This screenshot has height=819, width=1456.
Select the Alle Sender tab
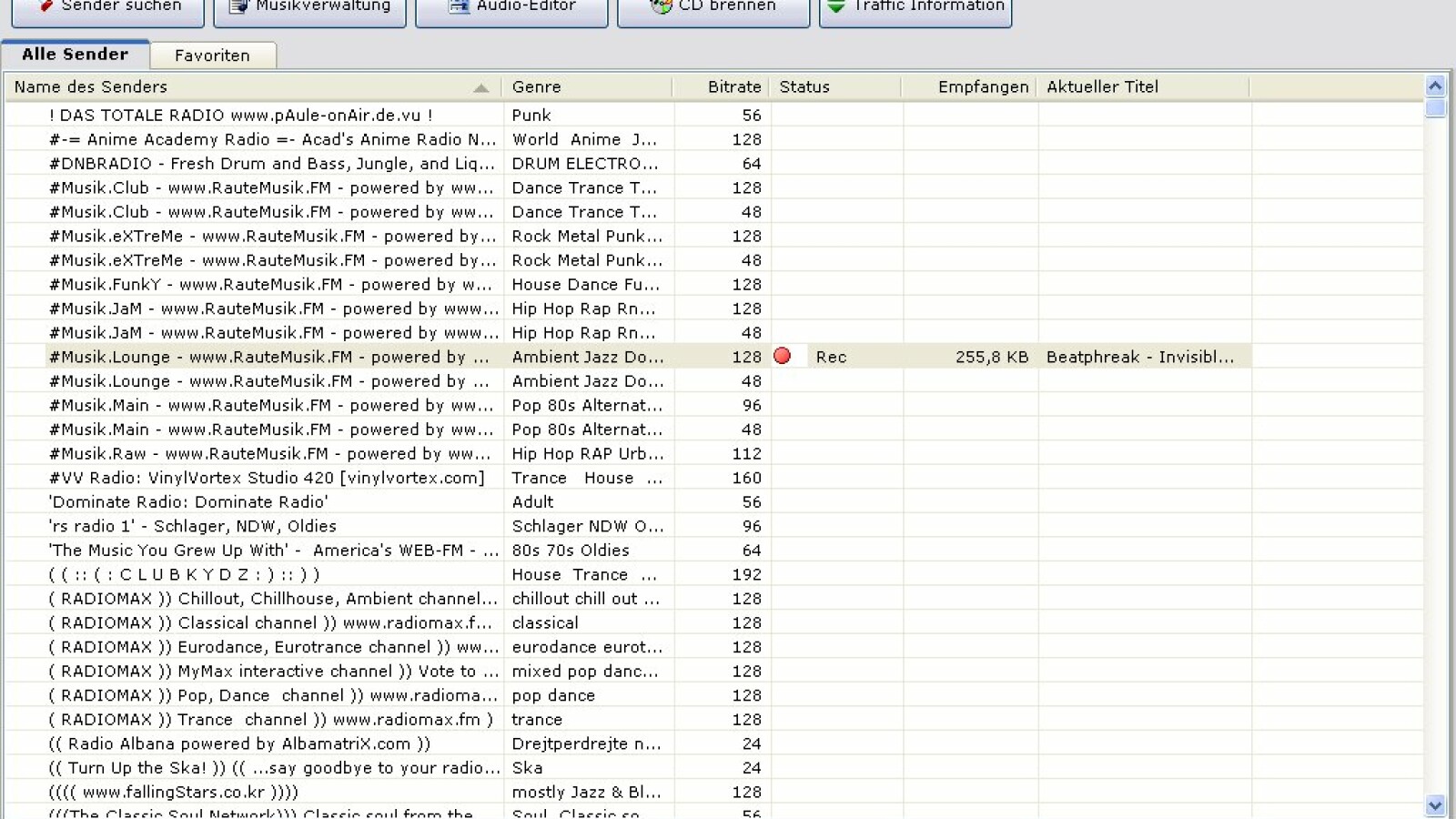pyautogui.click(x=76, y=55)
